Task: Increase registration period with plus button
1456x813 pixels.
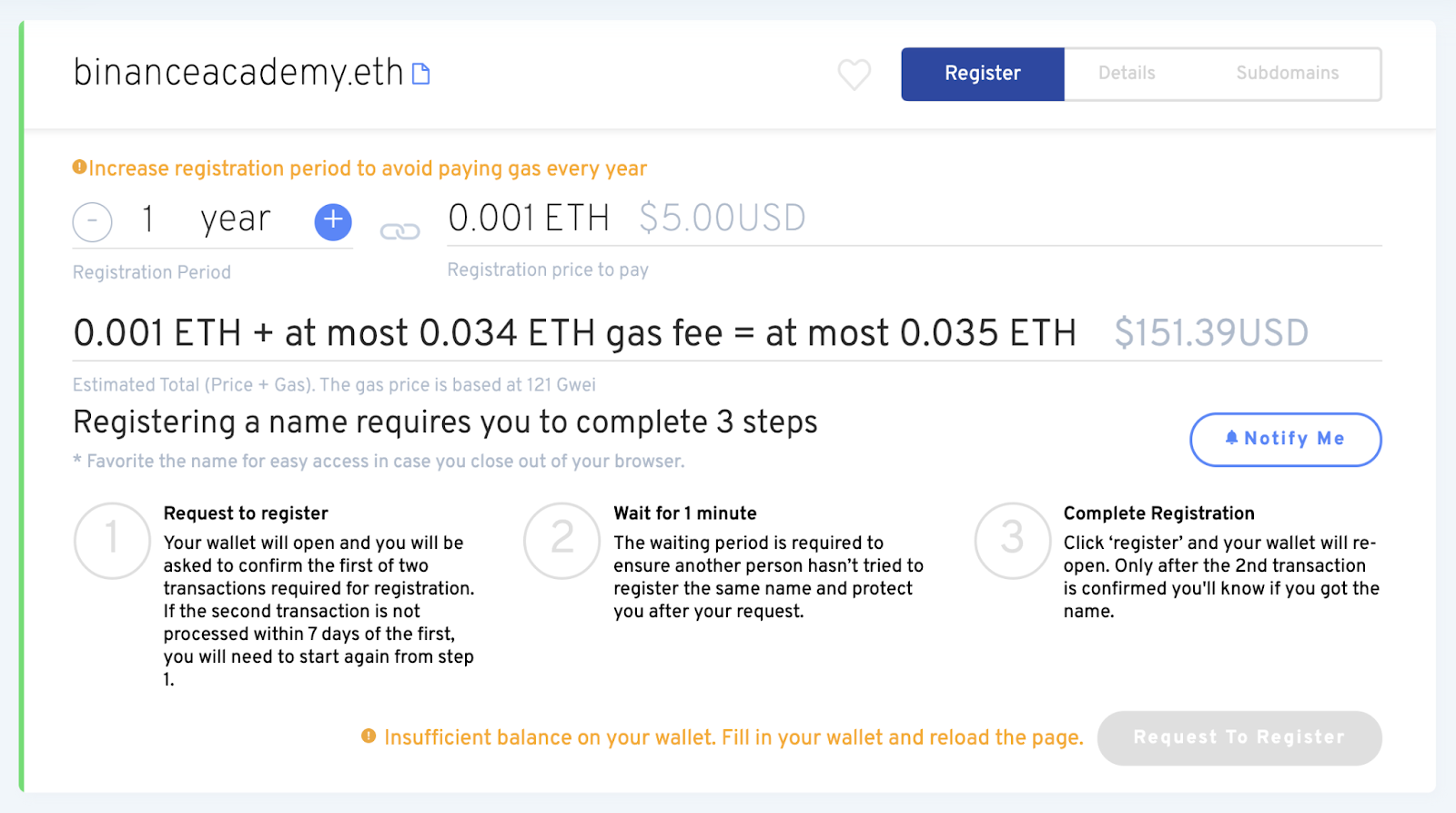Action: click(x=333, y=222)
